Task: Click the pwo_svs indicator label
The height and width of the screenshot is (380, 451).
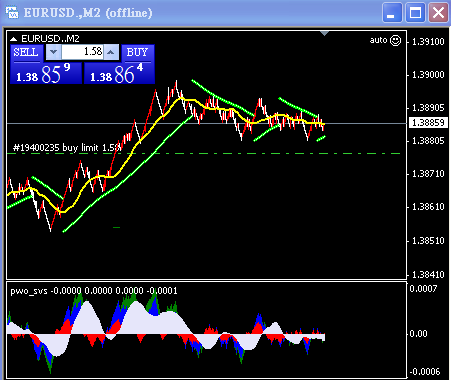Action: point(29,291)
